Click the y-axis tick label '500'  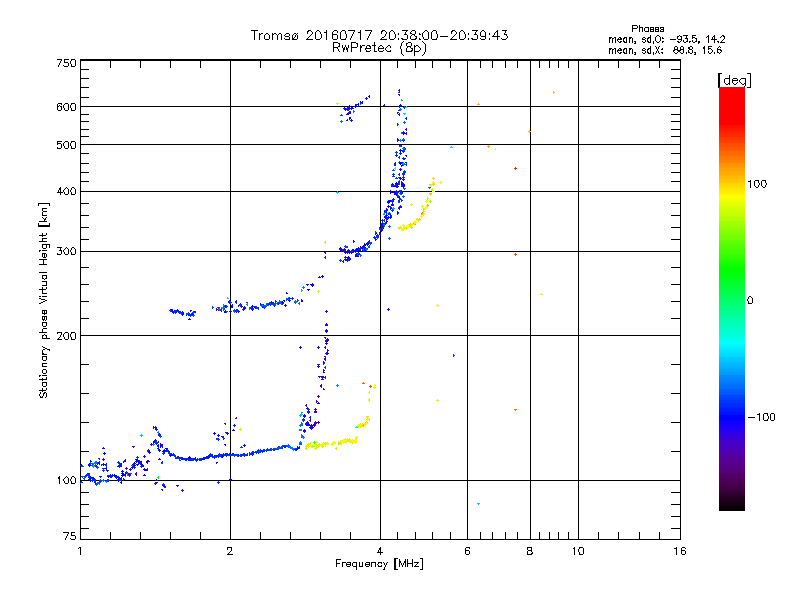click(66, 145)
